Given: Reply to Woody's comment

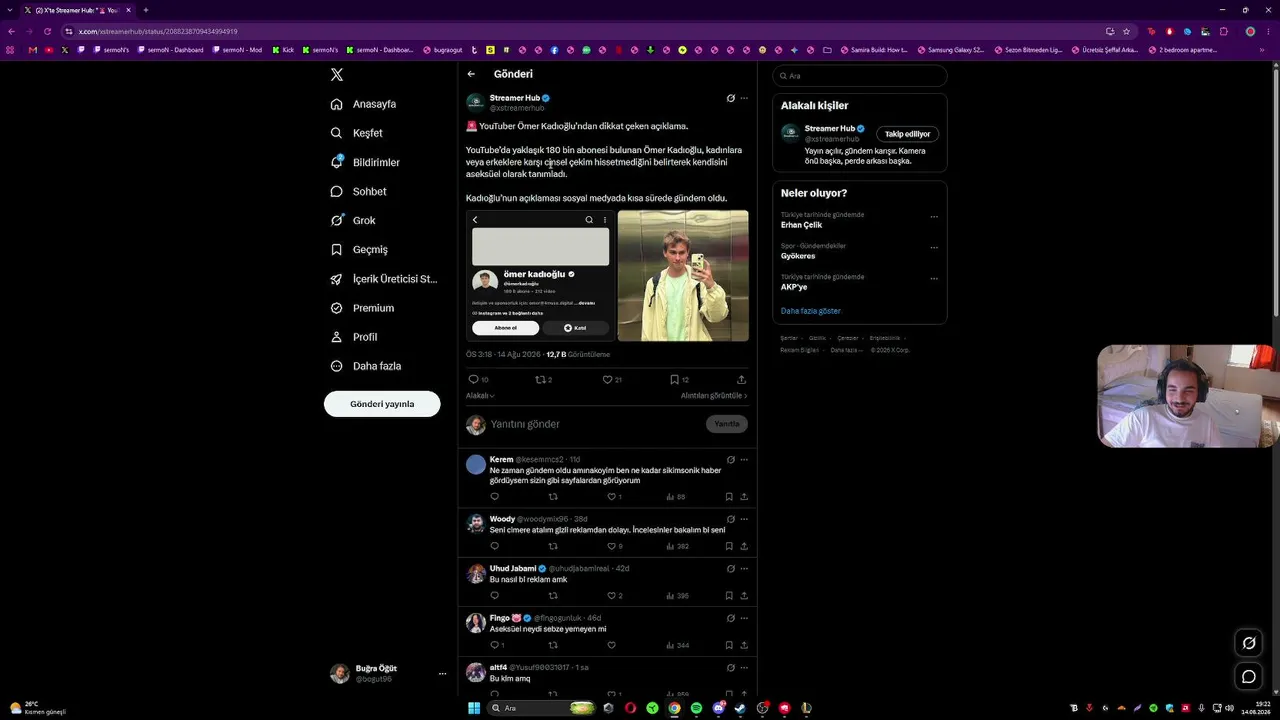Looking at the screenshot, I should pos(494,546).
